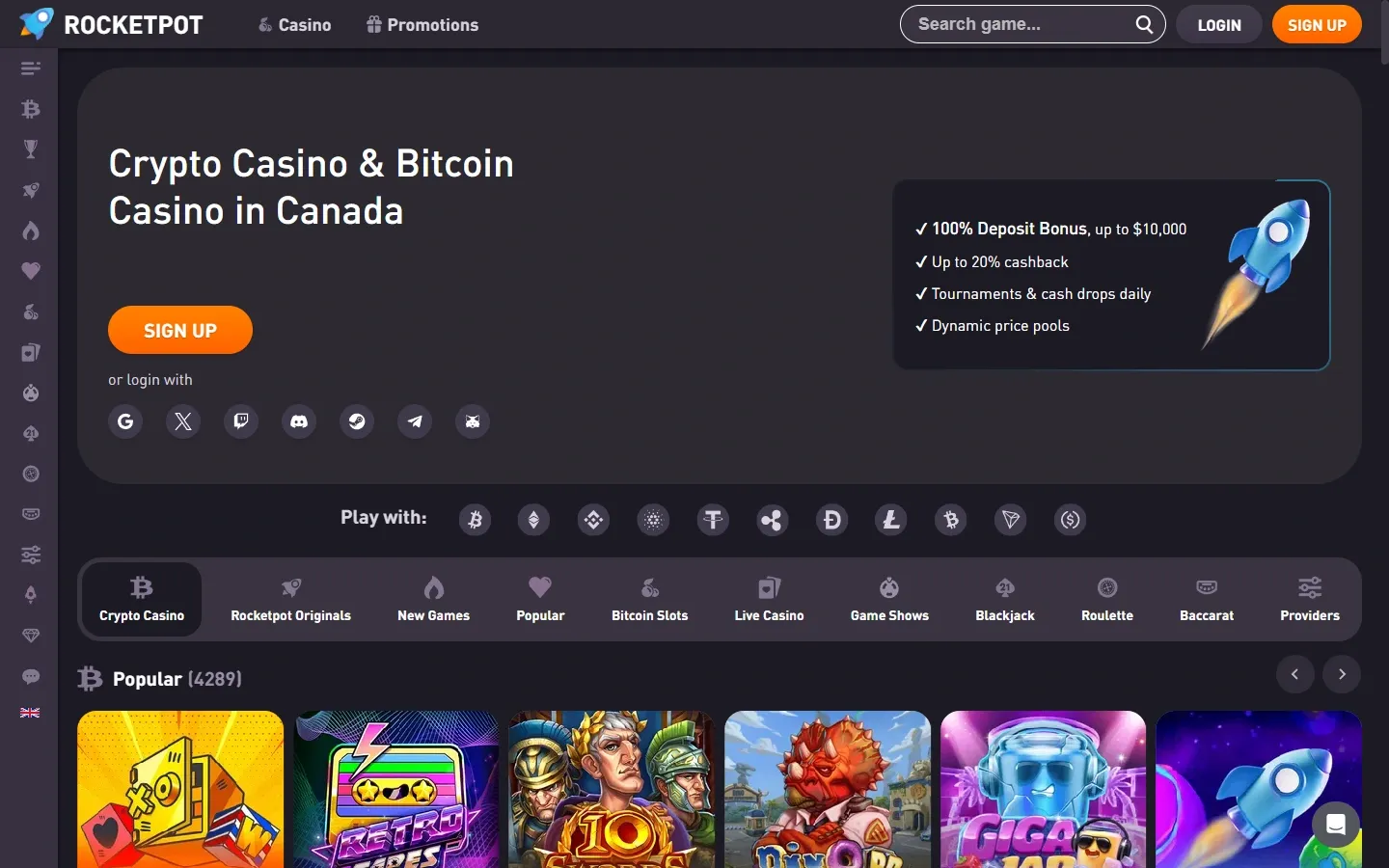
Task: Show previous Popular games with left arrow
Action: pos(1295,674)
